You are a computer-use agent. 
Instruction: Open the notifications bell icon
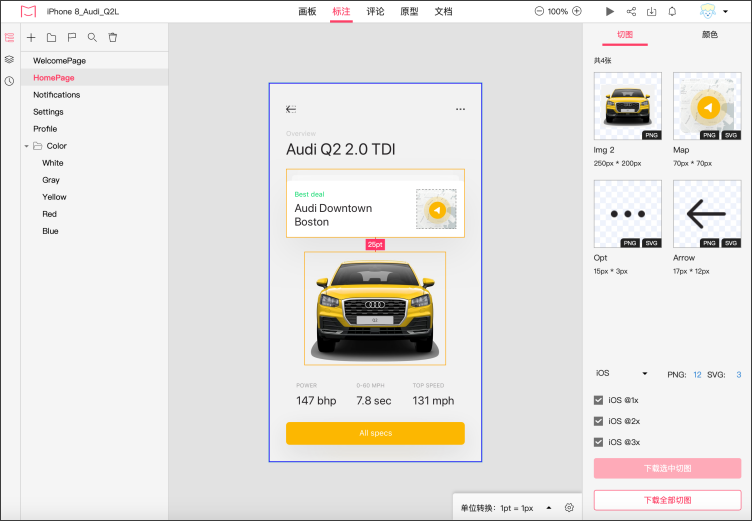click(672, 11)
